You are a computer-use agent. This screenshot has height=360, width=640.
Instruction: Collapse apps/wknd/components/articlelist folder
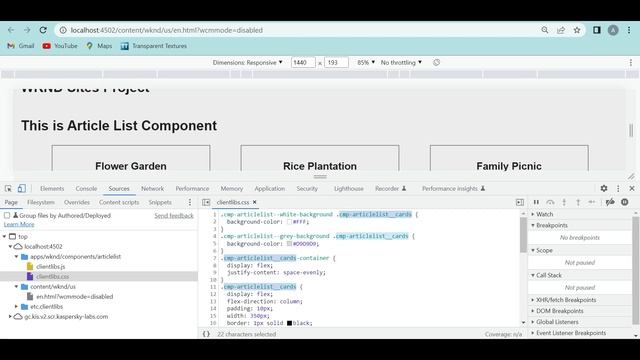pos(16,257)
